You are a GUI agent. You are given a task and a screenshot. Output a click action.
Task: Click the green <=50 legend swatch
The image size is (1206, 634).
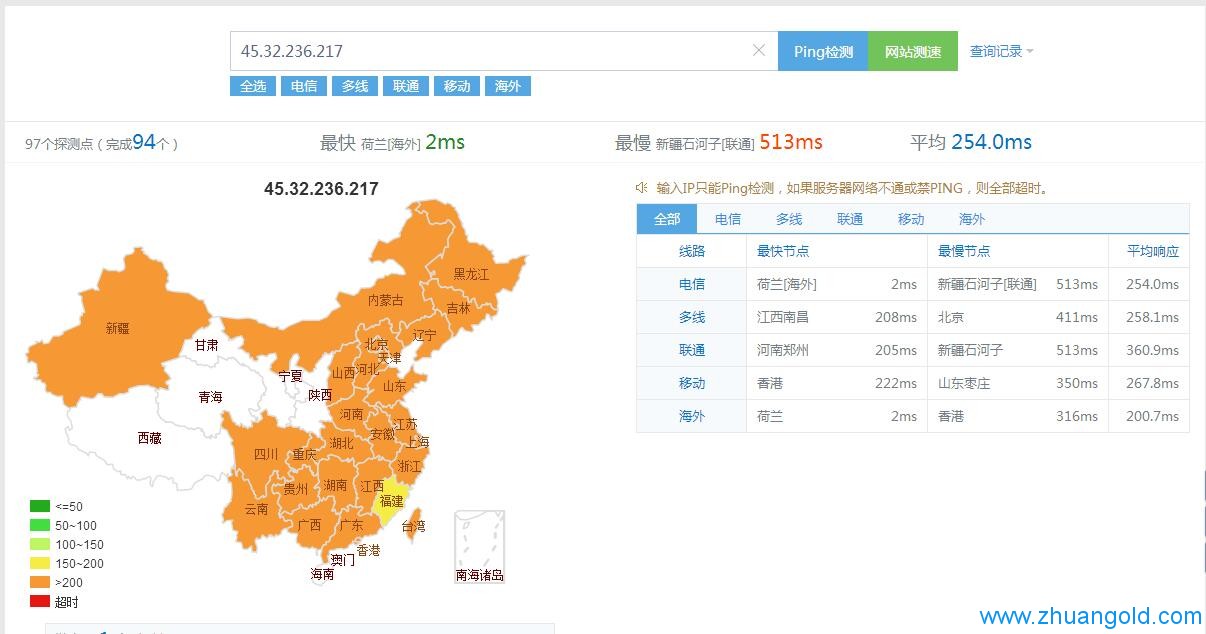pyautogui.click(x=41, y=506)
